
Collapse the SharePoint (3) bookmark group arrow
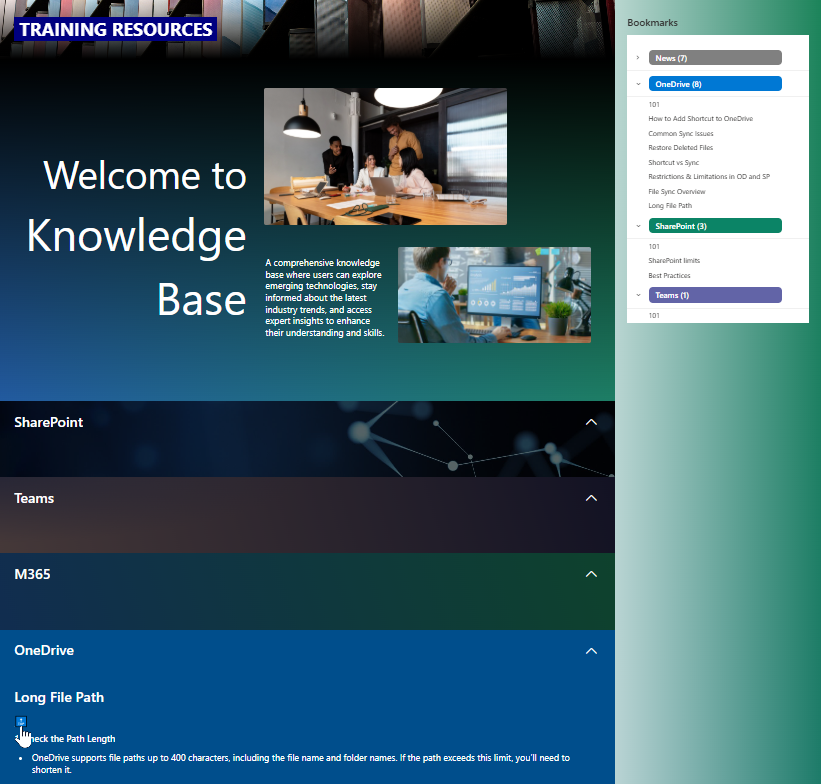point(638,226)
